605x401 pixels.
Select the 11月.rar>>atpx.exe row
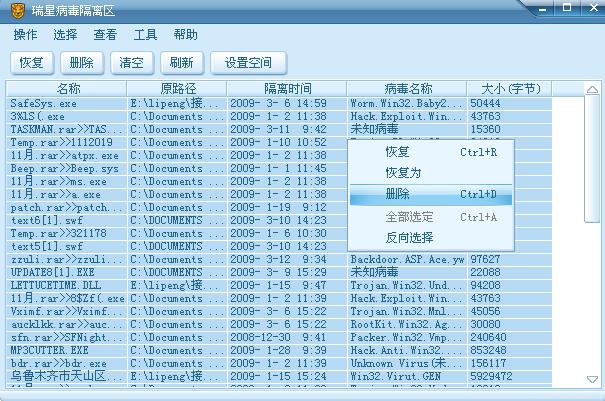(279, 156)
